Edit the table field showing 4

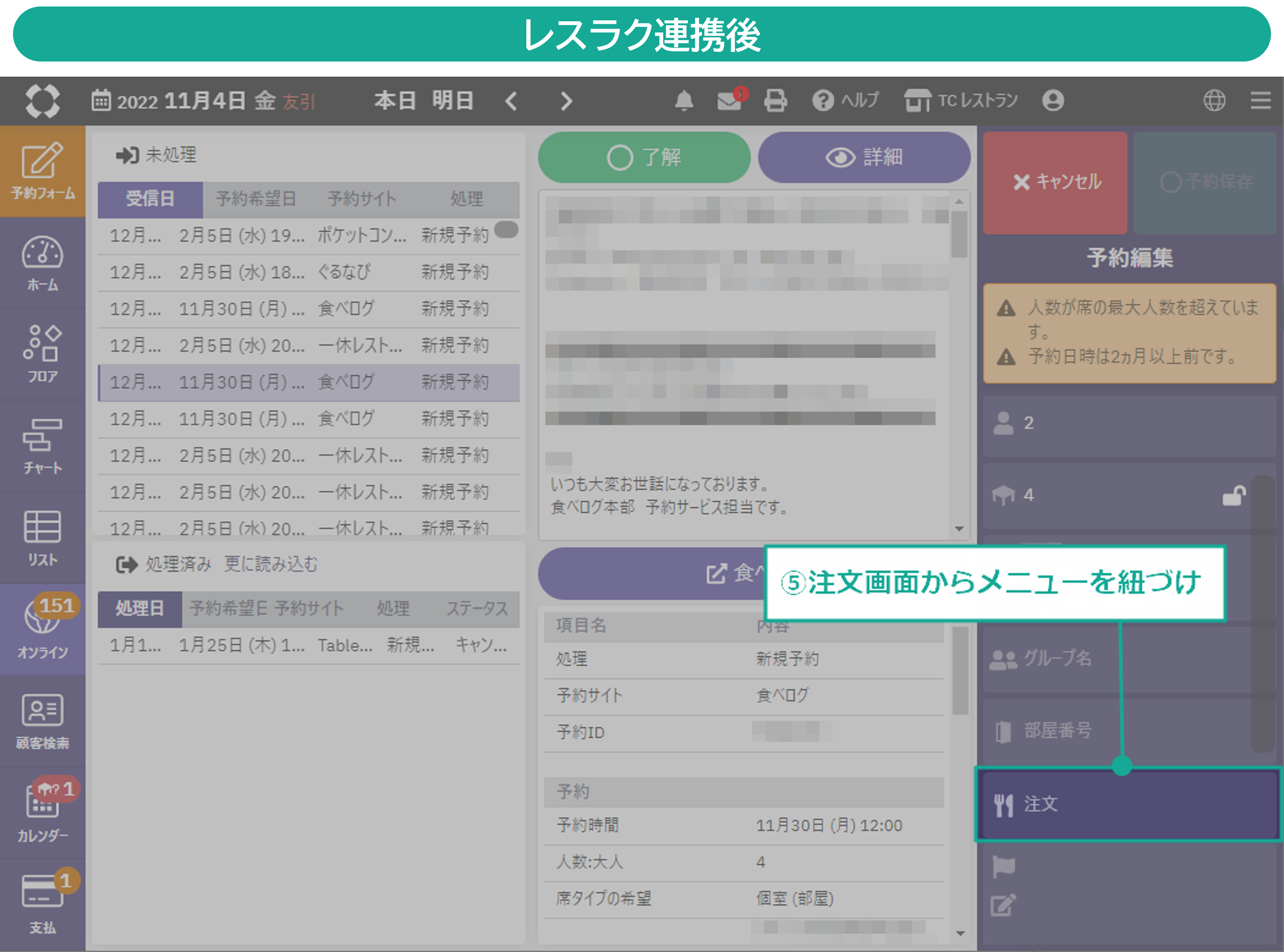pos(1117,495)
